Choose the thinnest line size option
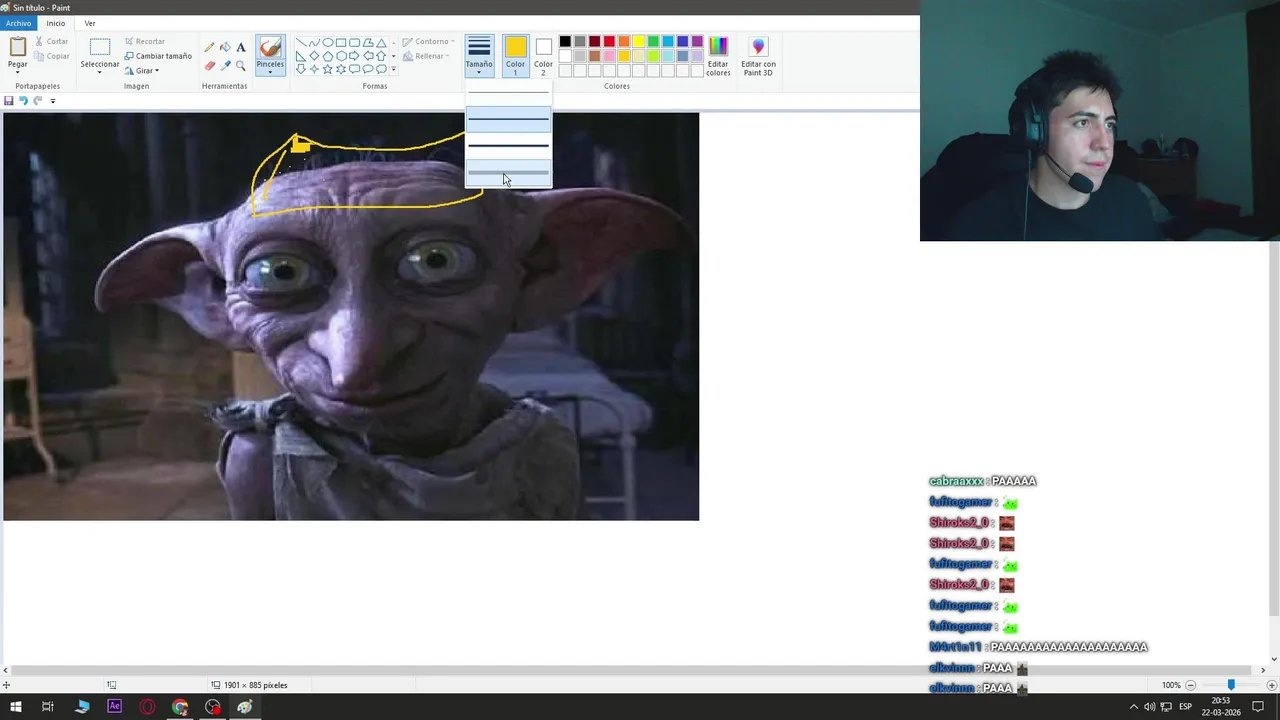Viewport: 1280px width, 720px height. [508, 93]
